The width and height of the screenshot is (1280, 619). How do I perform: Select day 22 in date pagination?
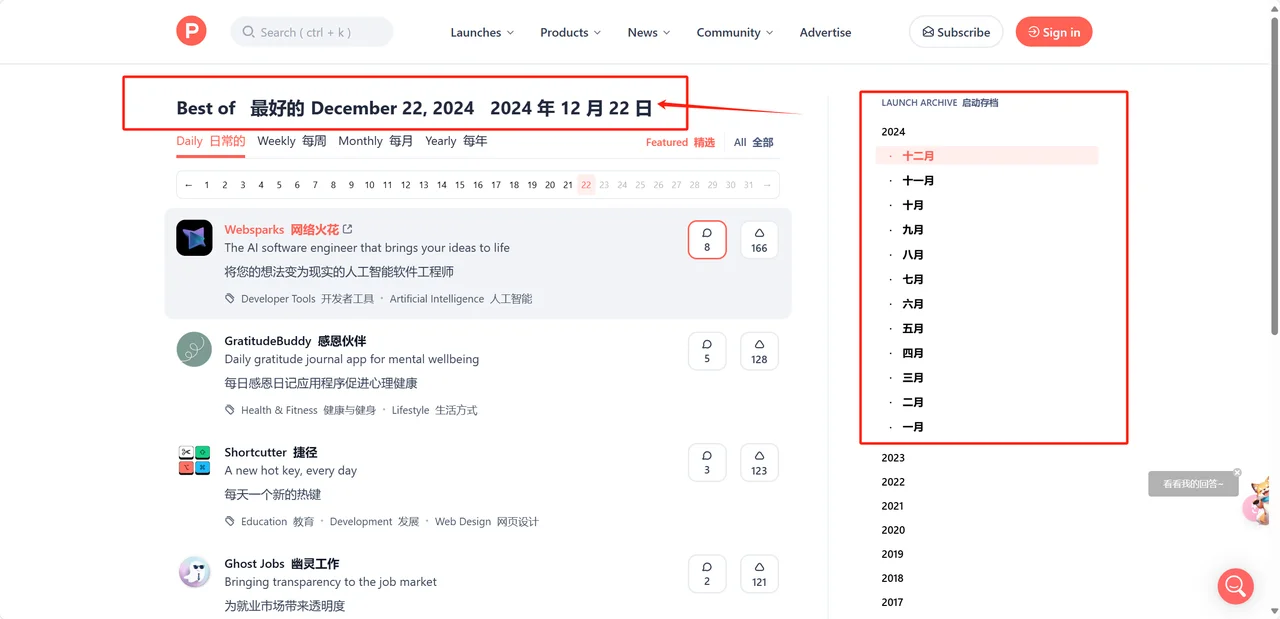pos(586,185)
